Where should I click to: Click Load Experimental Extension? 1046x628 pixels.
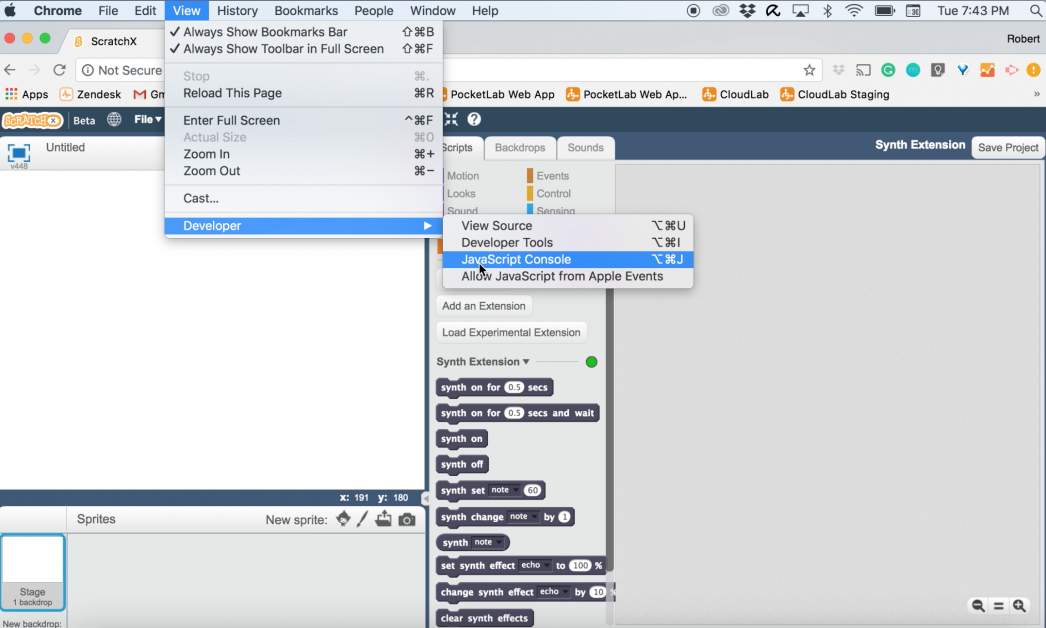point(511,331)
